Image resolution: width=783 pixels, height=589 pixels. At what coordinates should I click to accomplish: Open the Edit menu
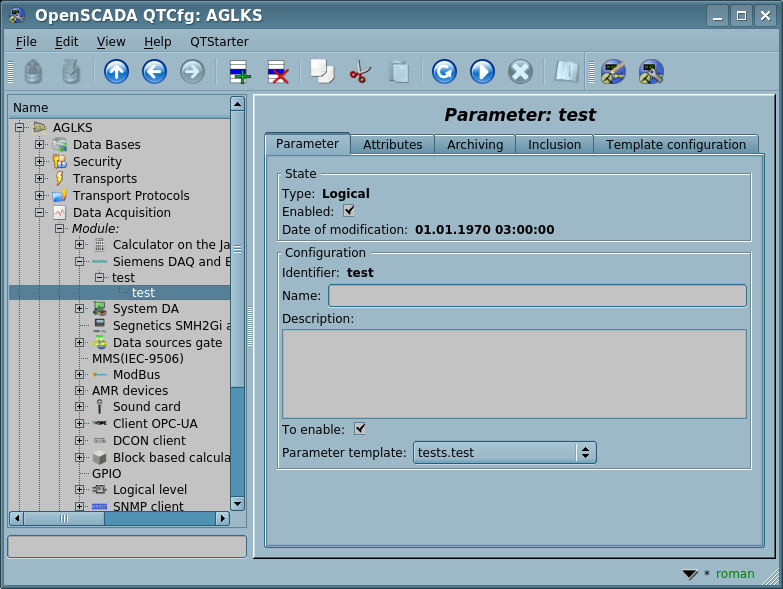point(66,42)
